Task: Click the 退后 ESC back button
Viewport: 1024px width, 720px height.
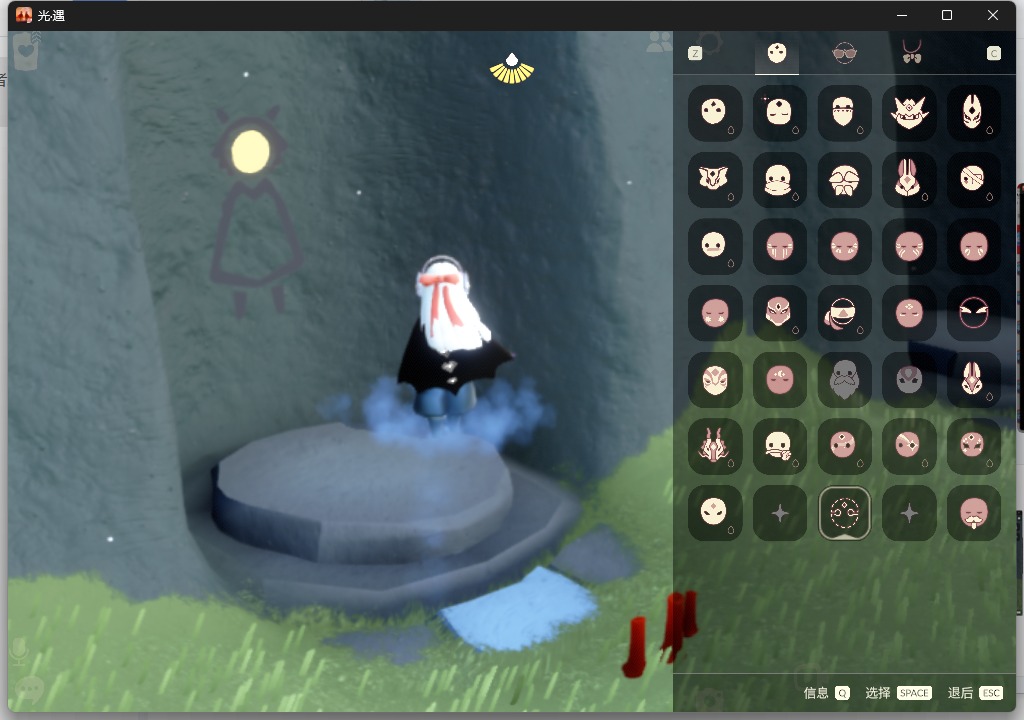Action: tap(975, 693)
